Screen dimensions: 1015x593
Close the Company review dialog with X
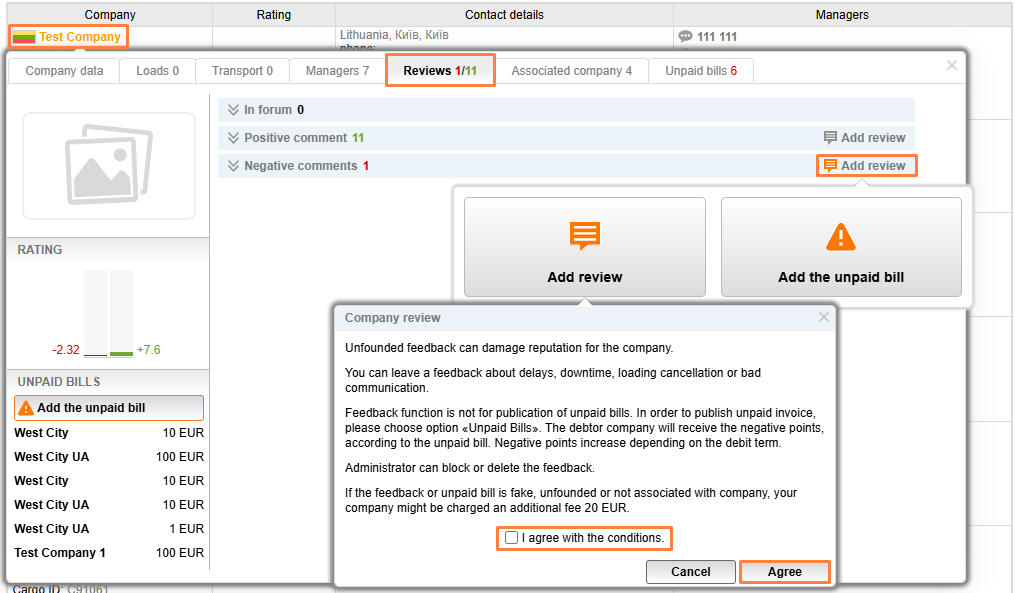(824, 317)
